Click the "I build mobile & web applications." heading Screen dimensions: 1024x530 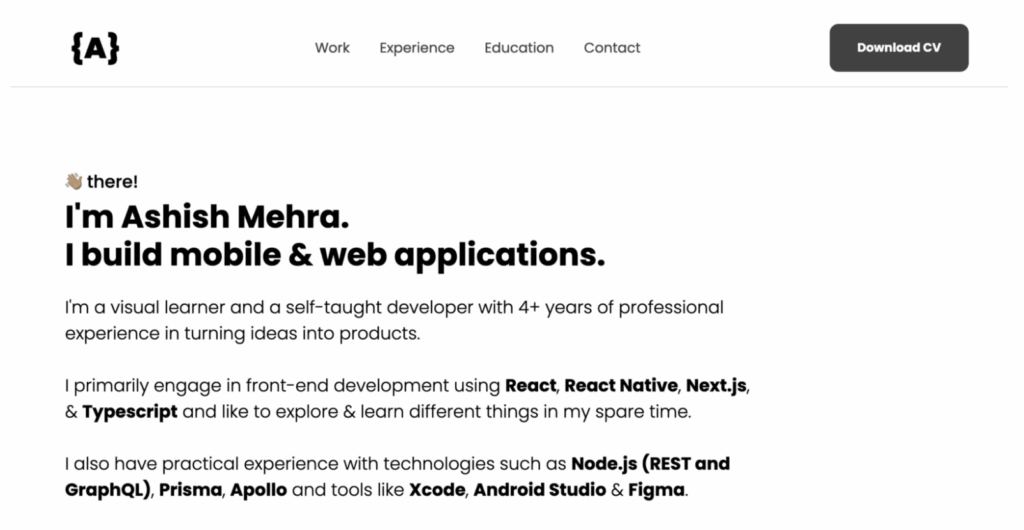(x=335, y=255)
